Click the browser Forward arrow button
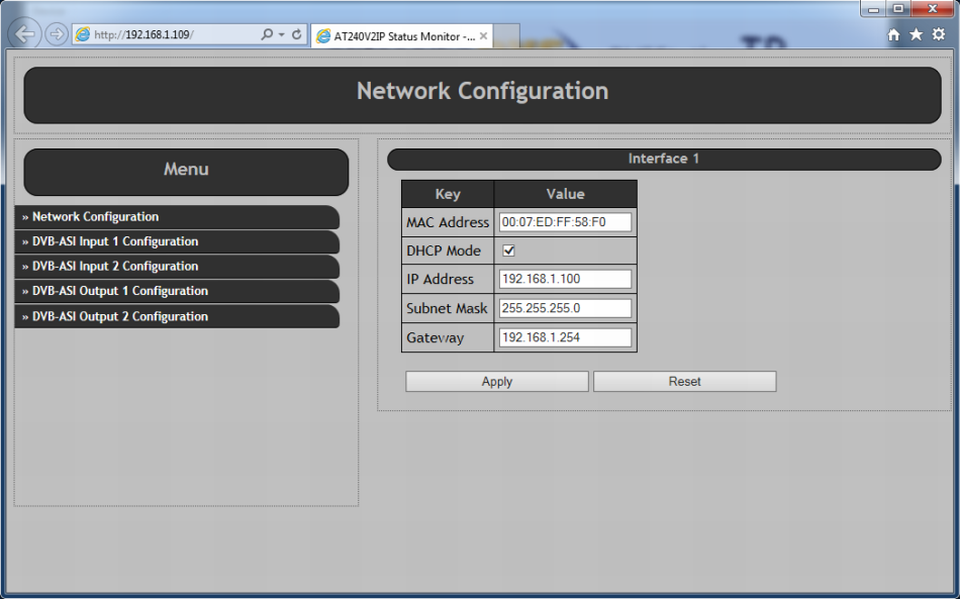Image resolution: width=960 pixels, height=599 pixels. coord(56,34)
